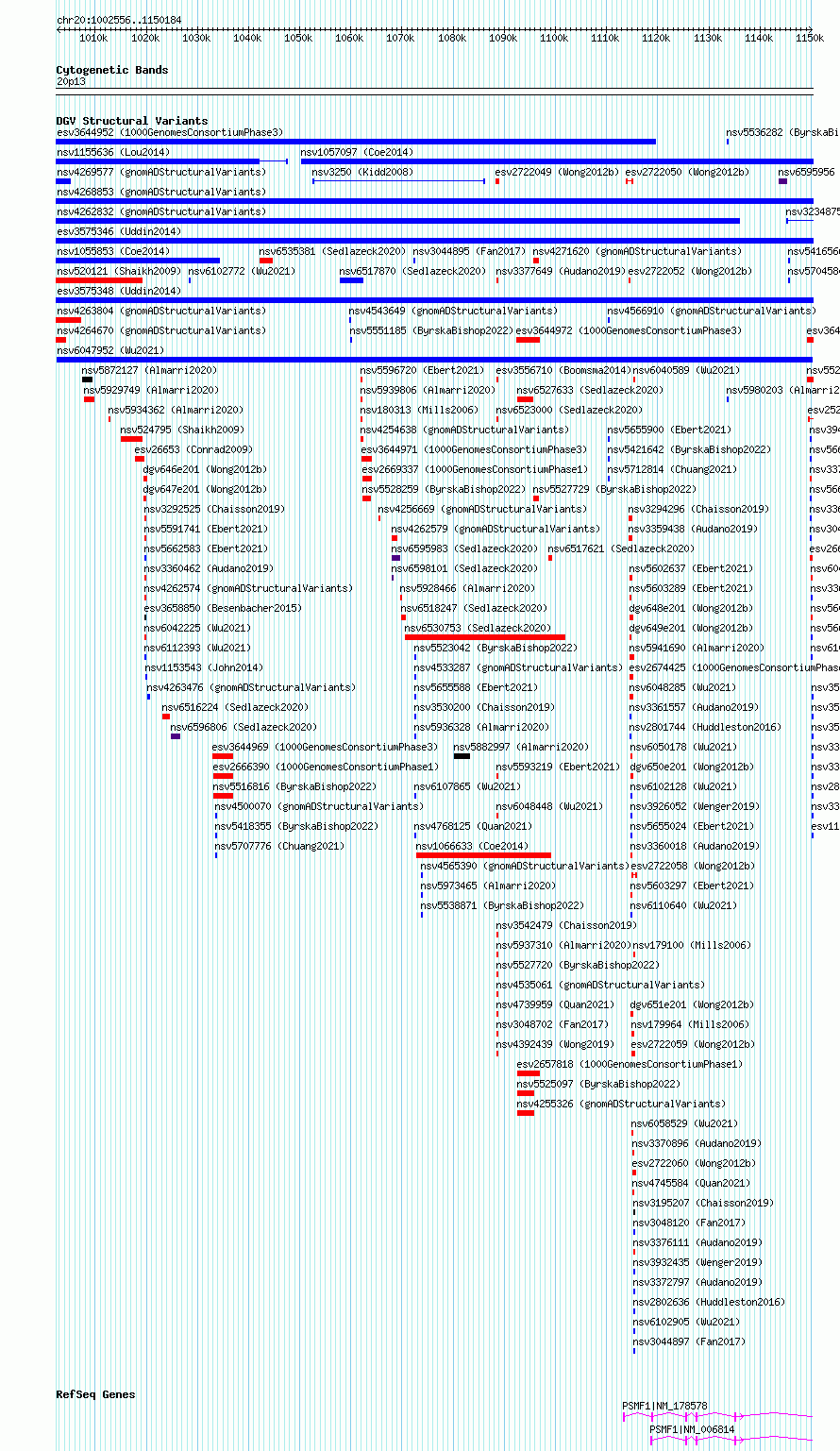Image resolution: width=840 pixels, height=1451 pixels.
Task: Click nsv524795 (Shaikh2009) label
Action: click(181, 430)
